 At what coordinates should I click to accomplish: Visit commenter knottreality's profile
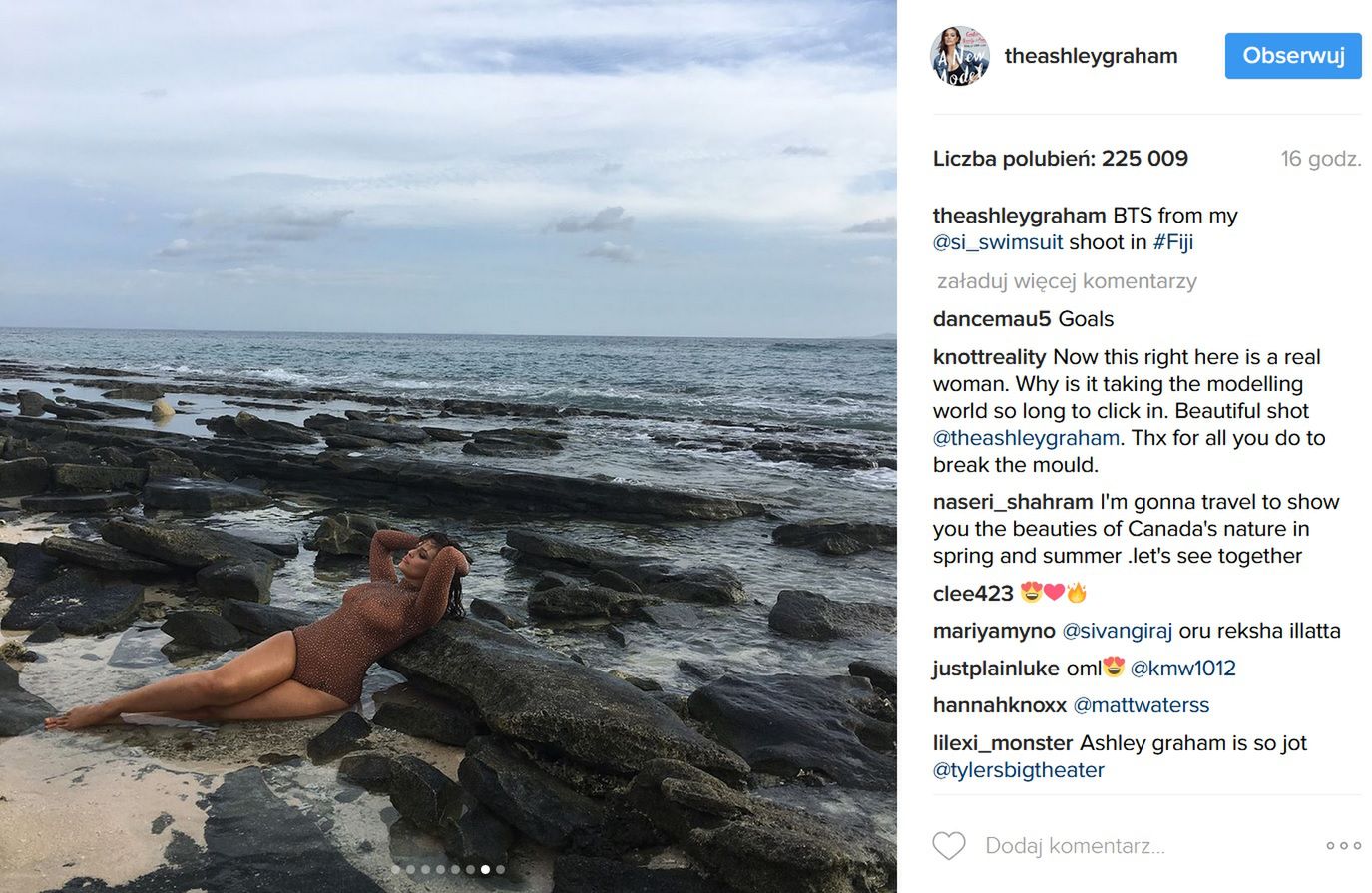pyautogui.click(x=989, y=357)
